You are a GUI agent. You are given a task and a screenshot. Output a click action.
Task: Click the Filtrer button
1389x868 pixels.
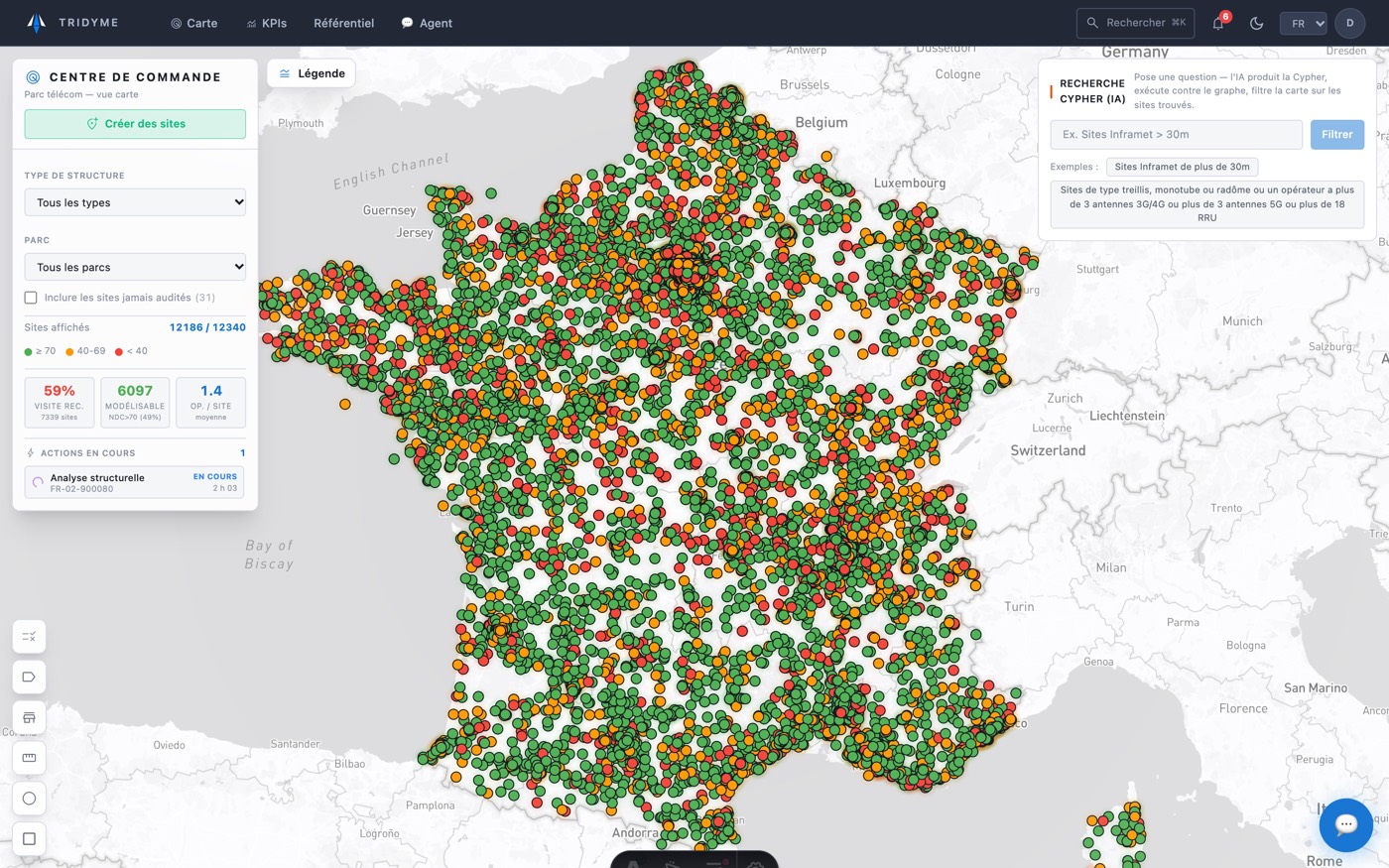[1336, 135]
